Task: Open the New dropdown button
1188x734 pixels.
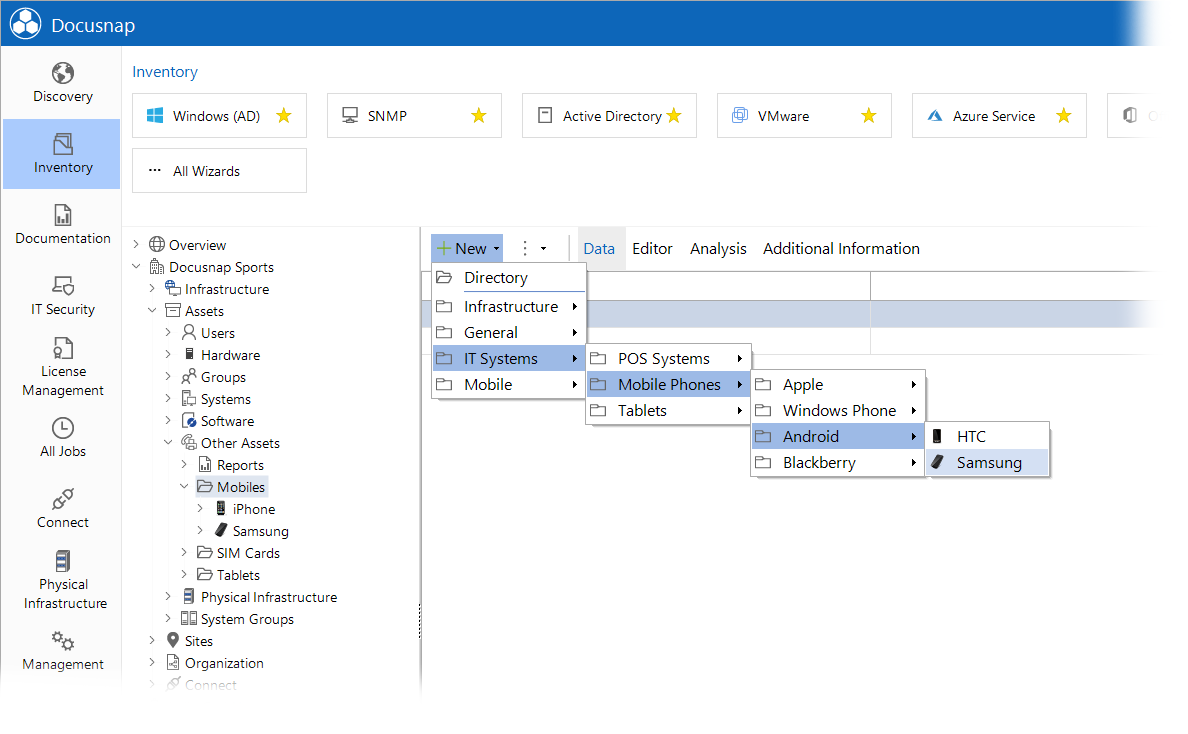Action: [x=467, y=248]
